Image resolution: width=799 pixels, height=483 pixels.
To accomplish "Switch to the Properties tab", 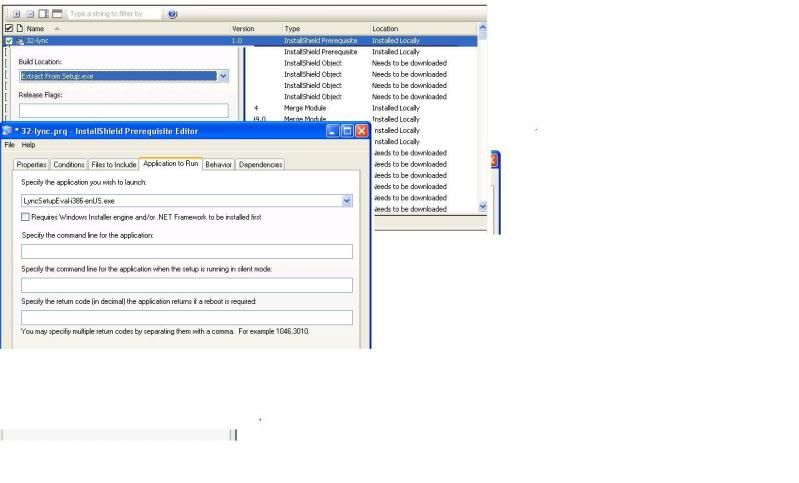I will [x=32, y=165].
